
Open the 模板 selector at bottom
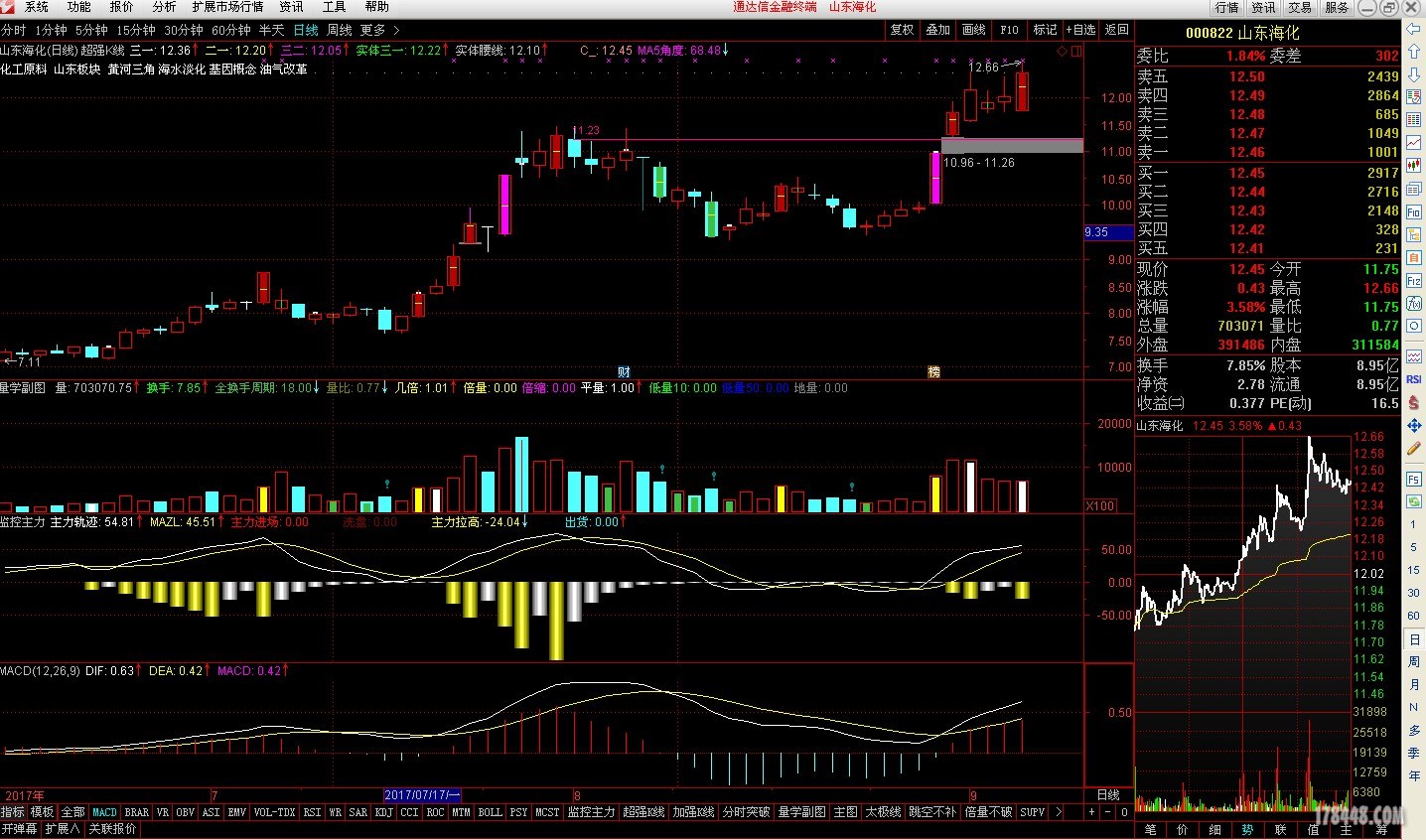[x=43, y=812]
